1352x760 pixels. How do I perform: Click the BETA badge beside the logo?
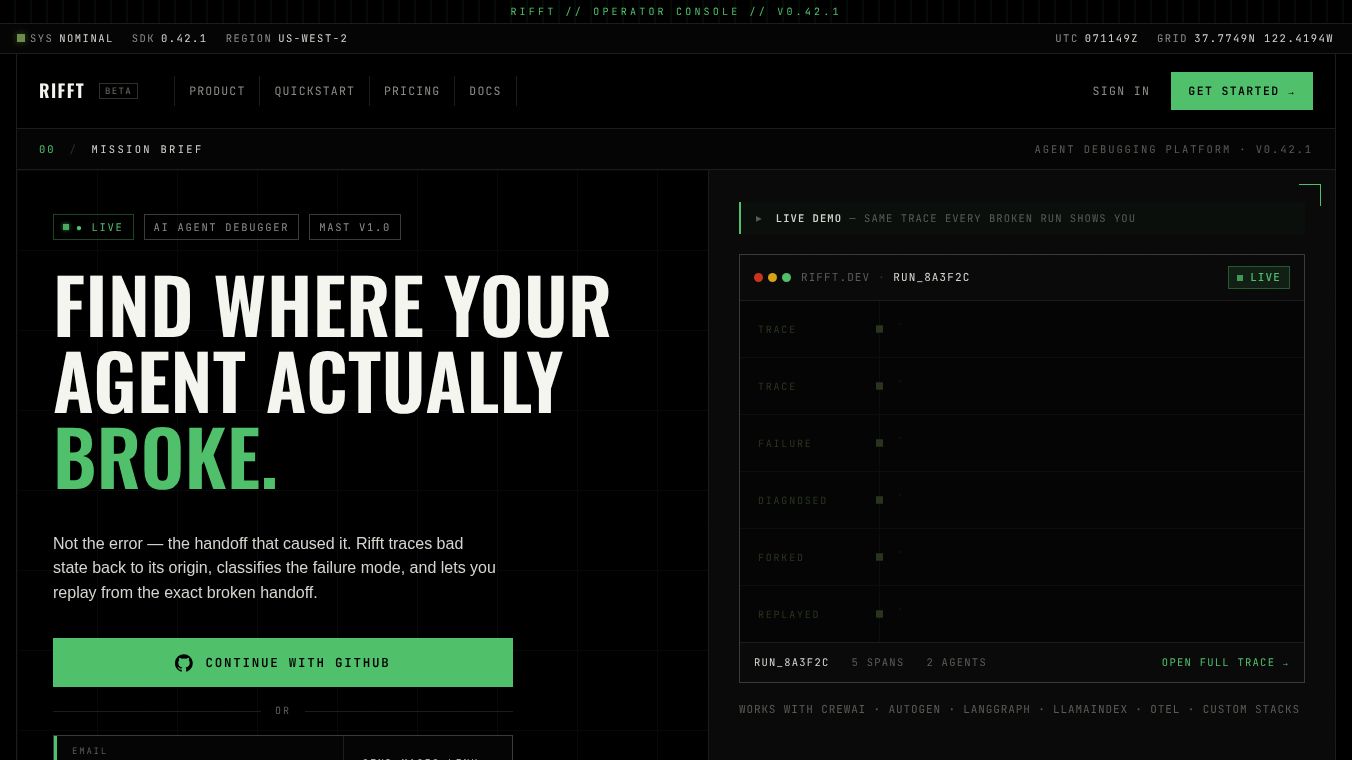coord(118,91)
